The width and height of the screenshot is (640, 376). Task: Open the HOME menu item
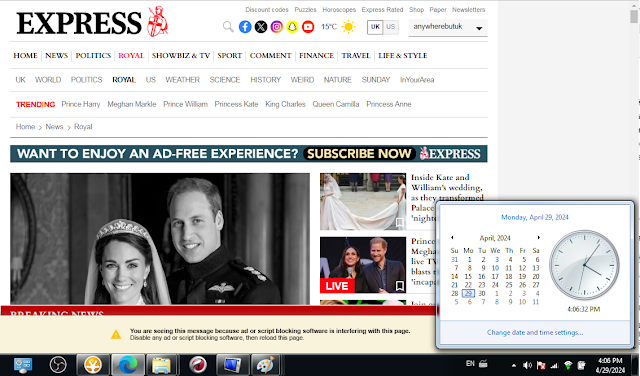coord(25,56)
